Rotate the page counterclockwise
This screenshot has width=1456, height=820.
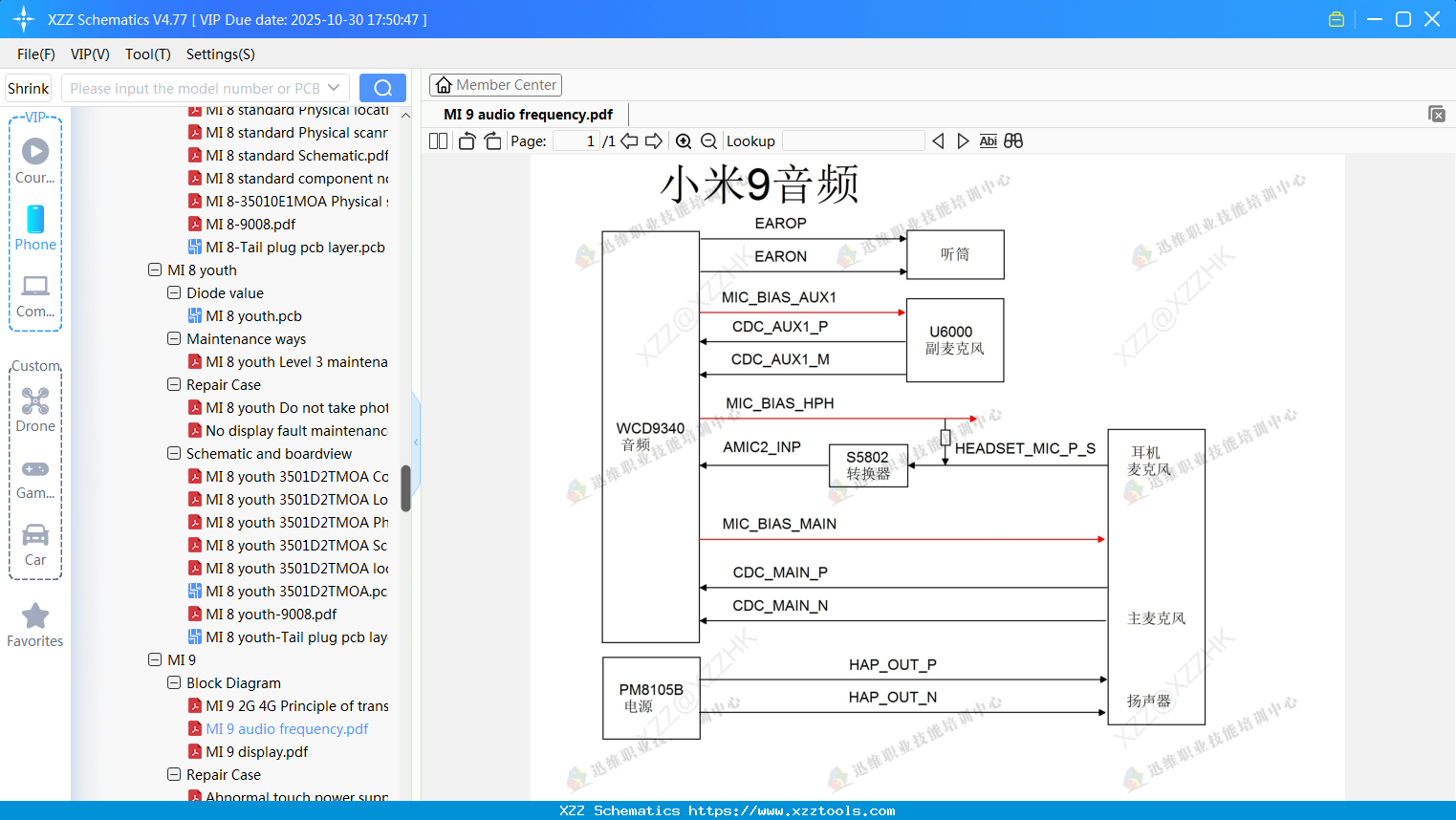click(467, 140)
